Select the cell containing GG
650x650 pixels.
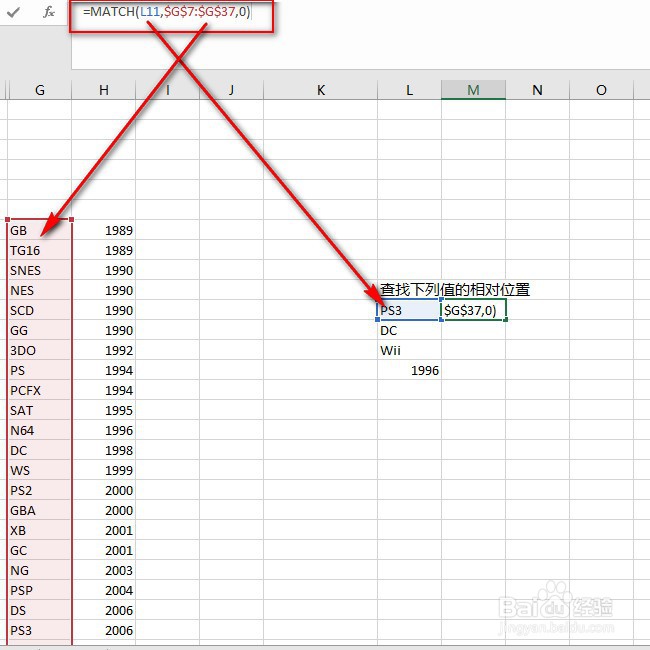(x=40, y=330)
